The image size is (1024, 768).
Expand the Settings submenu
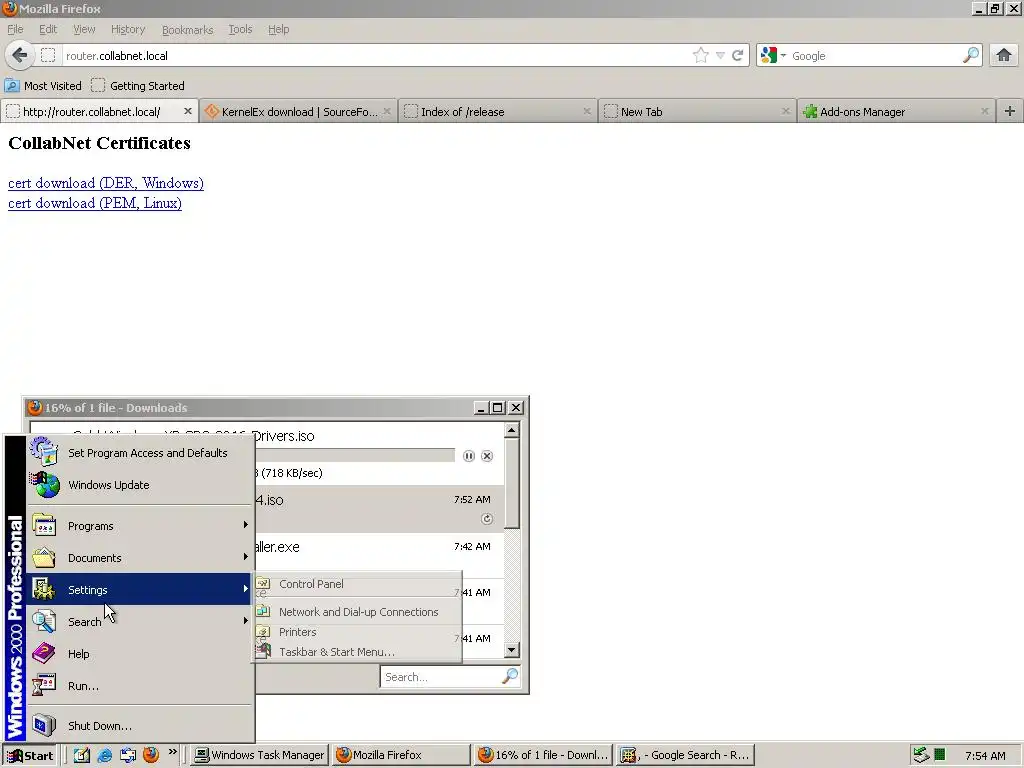click(x=140, y=590)
